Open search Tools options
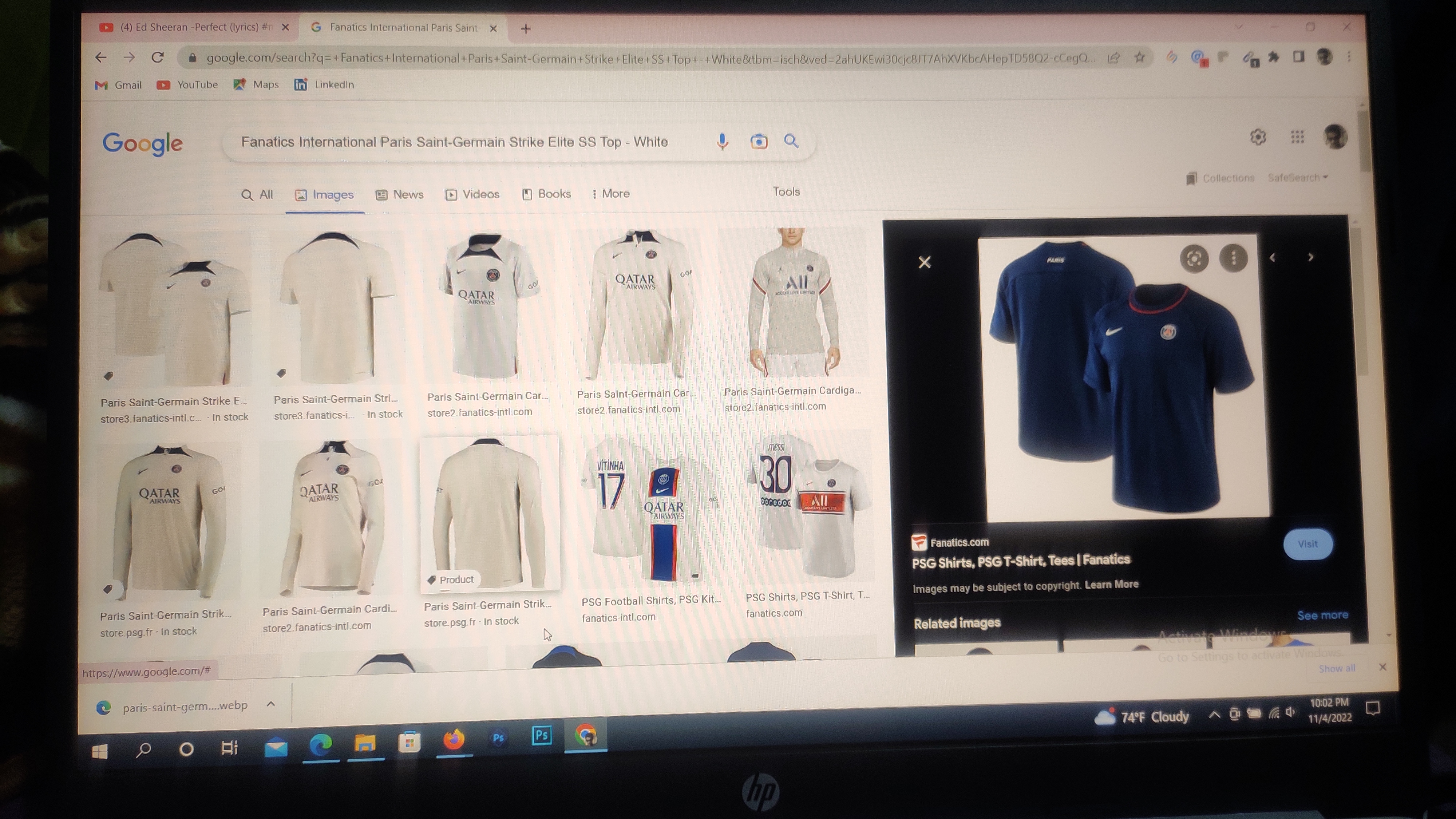 786,191
